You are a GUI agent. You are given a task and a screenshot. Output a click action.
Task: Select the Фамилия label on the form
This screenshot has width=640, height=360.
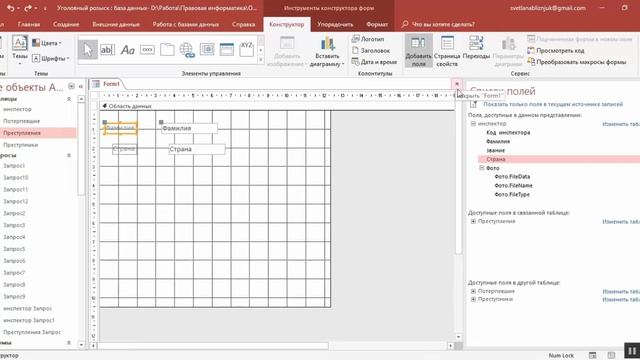pos(120,128)
